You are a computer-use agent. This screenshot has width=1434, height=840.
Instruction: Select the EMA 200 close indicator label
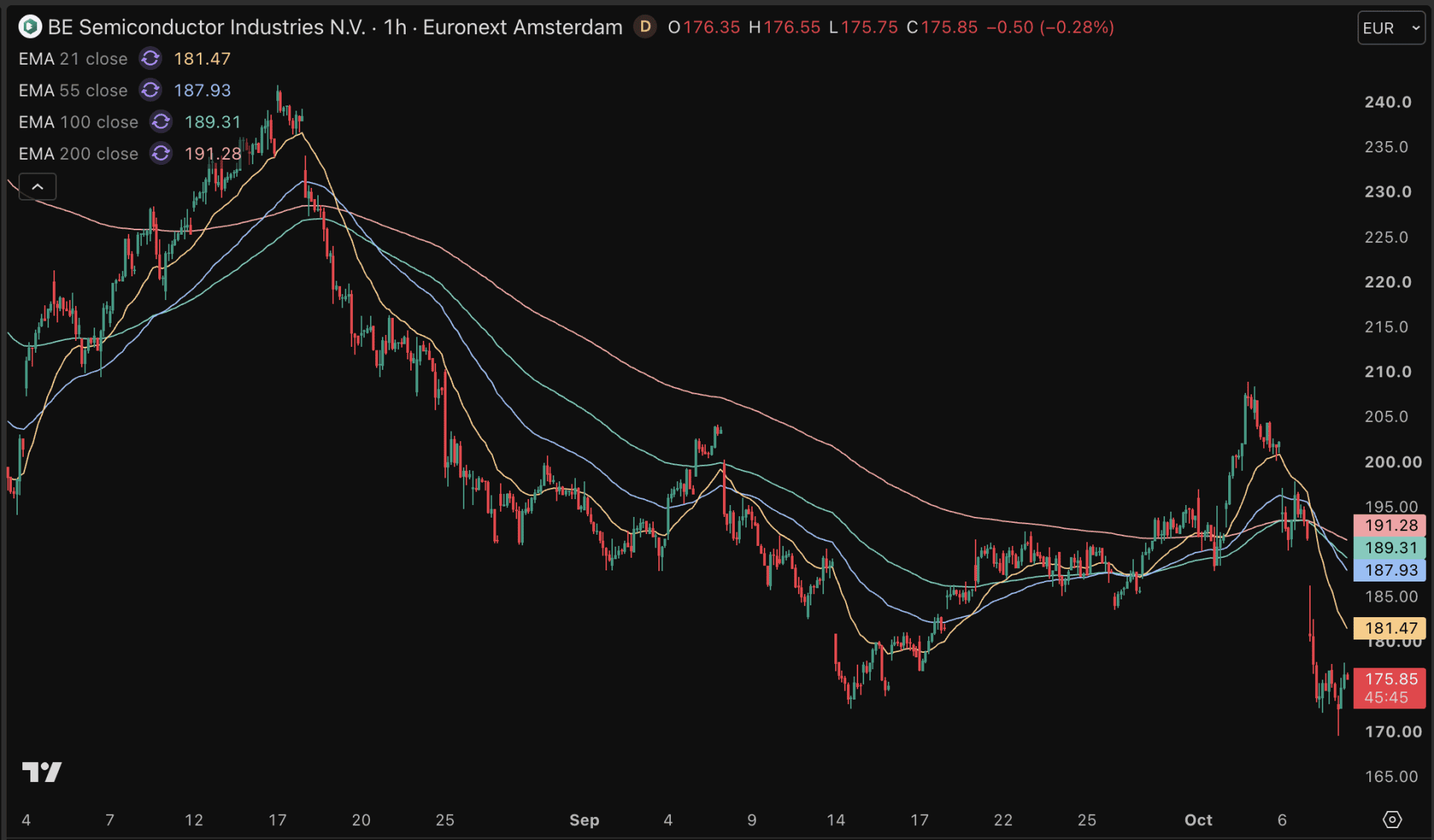click(x=78, y=154)
